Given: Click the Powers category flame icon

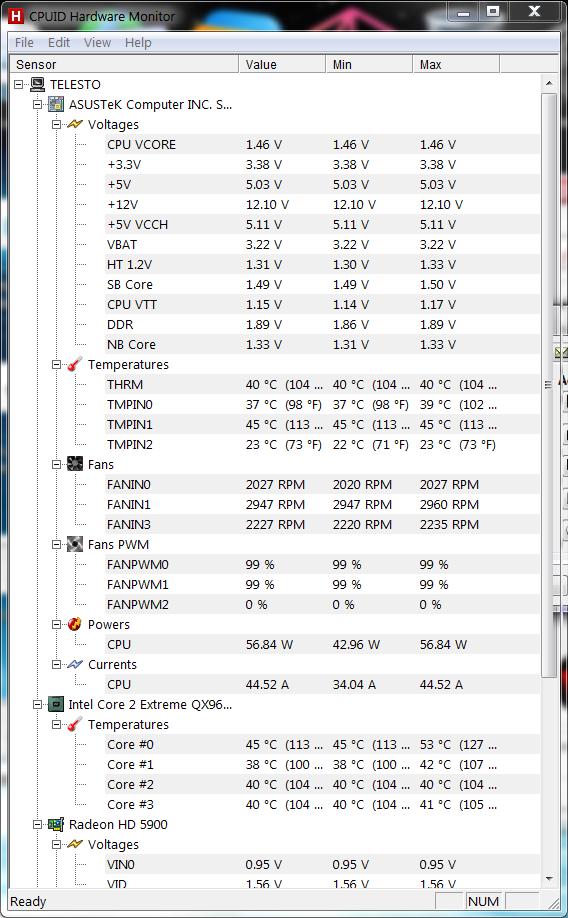Looking at the screenshot, I should [75, 624].
